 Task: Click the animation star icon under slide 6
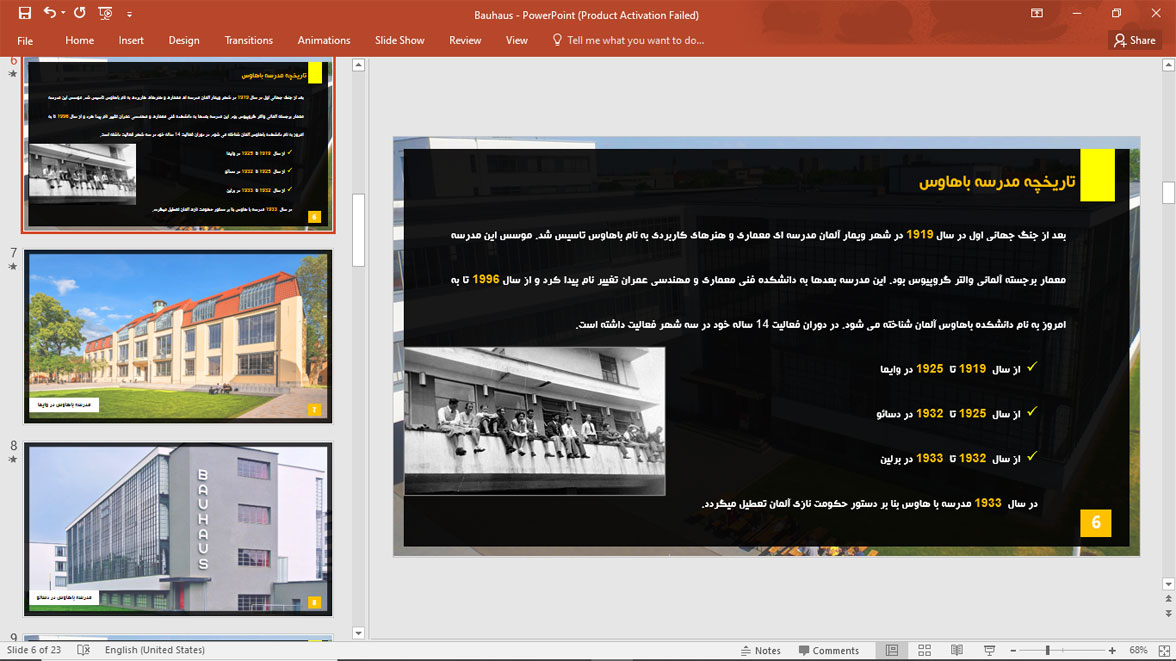tap(13, 74)
